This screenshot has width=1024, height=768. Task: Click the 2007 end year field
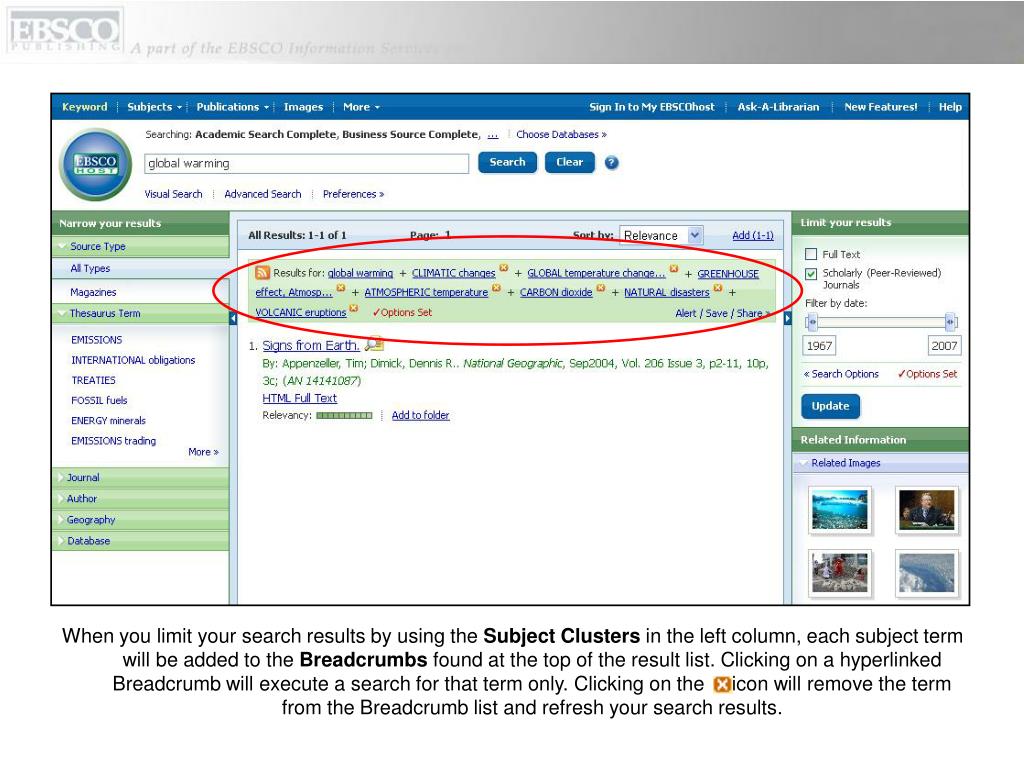click(x=944, y=346)
